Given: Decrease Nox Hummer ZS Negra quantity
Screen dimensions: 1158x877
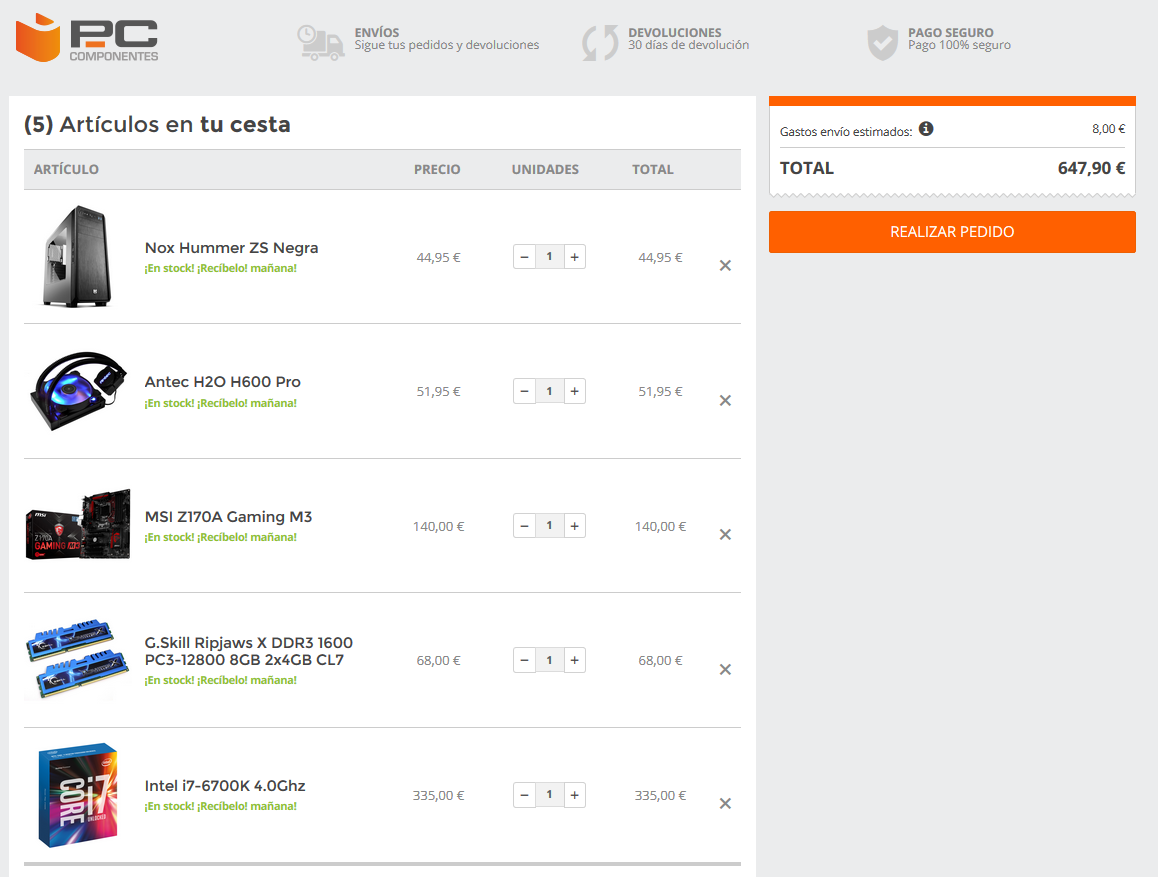Looking at the screenshot, I should click(x=524, y=257).
